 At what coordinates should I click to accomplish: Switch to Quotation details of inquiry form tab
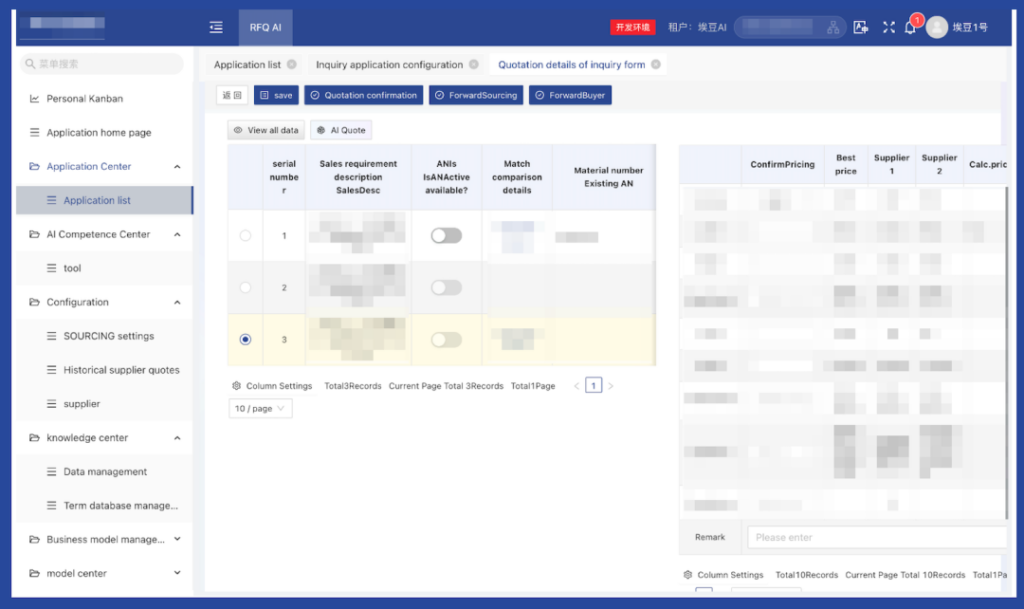coord(571,65)
